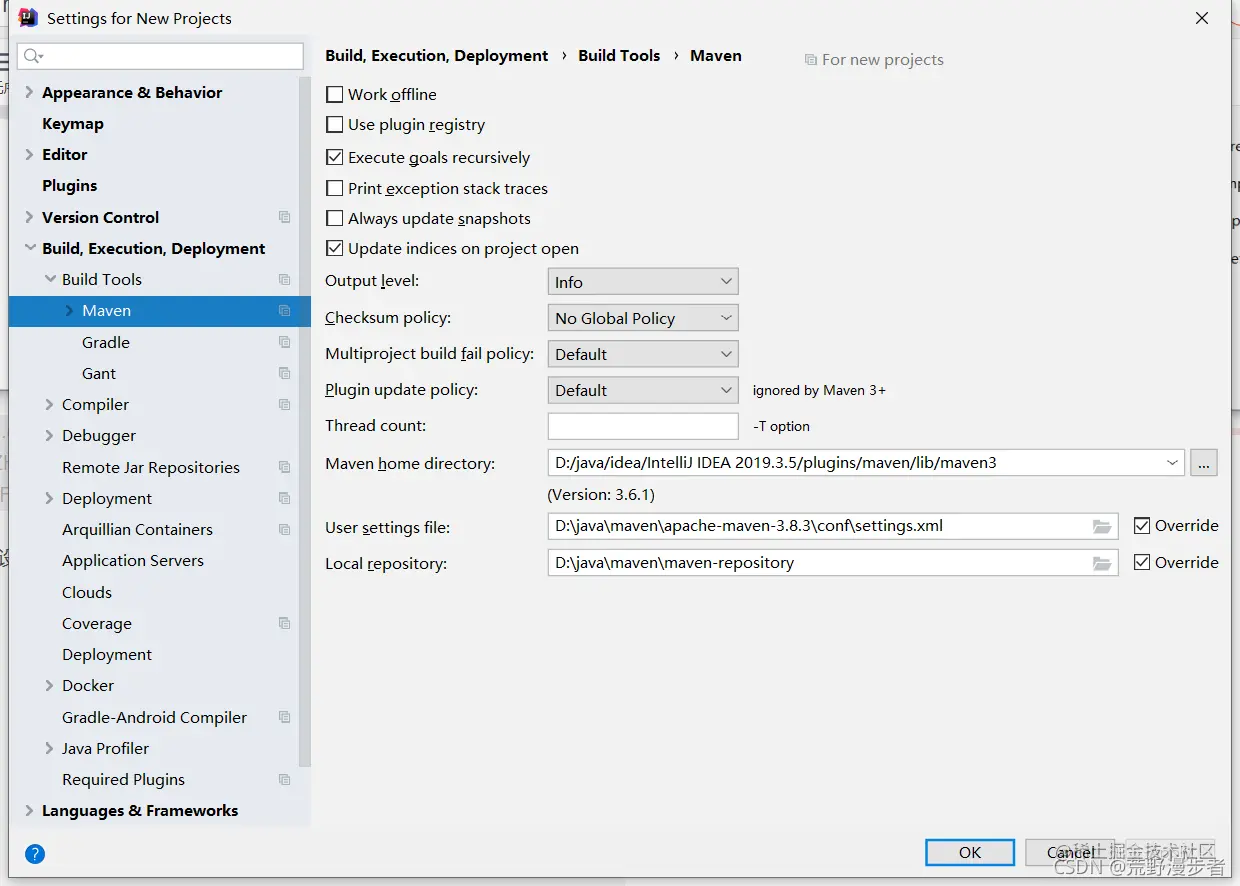Toggle Override for User settings file
1240x886 pixels.
point(1142,526)
